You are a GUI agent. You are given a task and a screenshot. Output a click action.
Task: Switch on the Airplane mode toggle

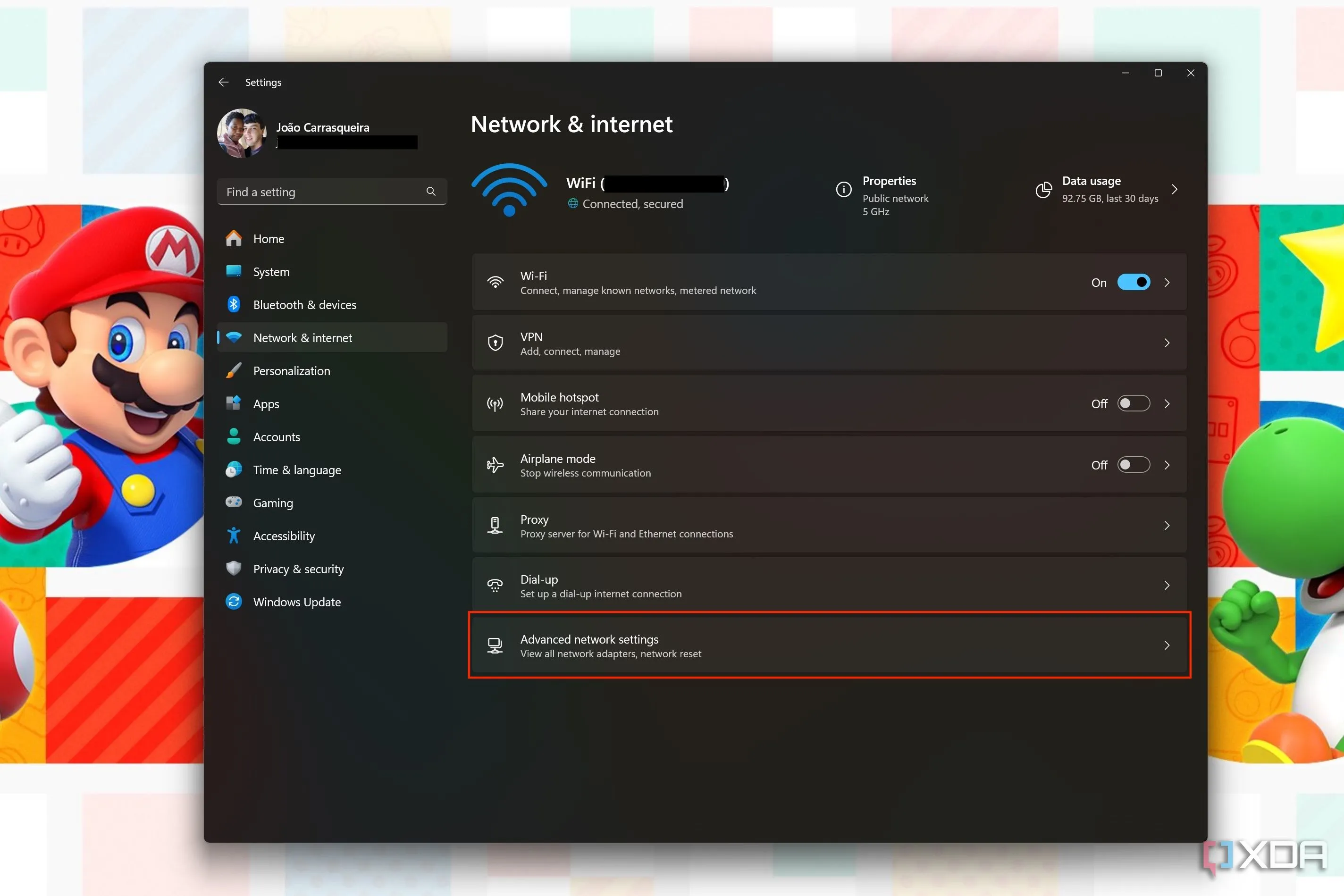(1133, 465)
